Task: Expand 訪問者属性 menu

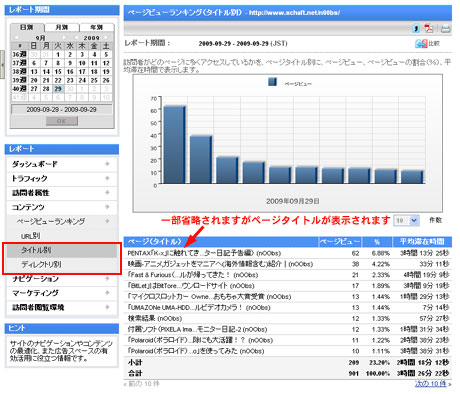Action: (62, 193)
